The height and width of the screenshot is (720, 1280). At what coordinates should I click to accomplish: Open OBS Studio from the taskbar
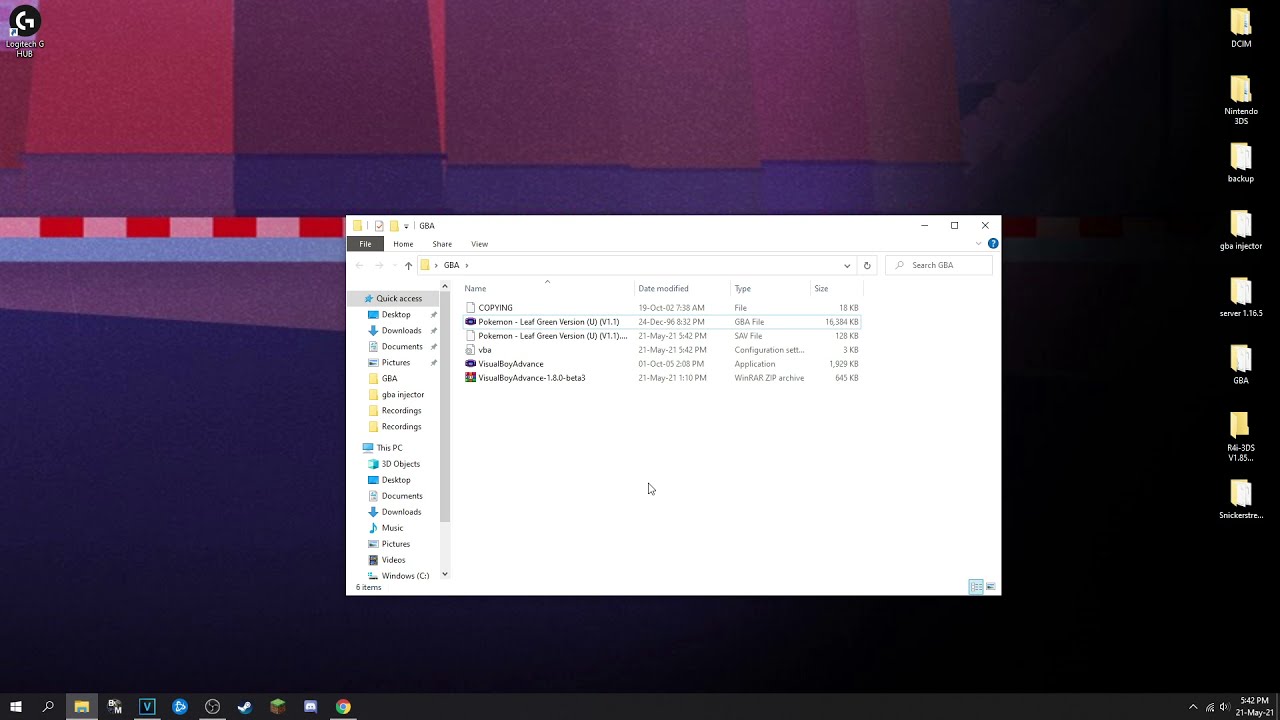(212, 706)
